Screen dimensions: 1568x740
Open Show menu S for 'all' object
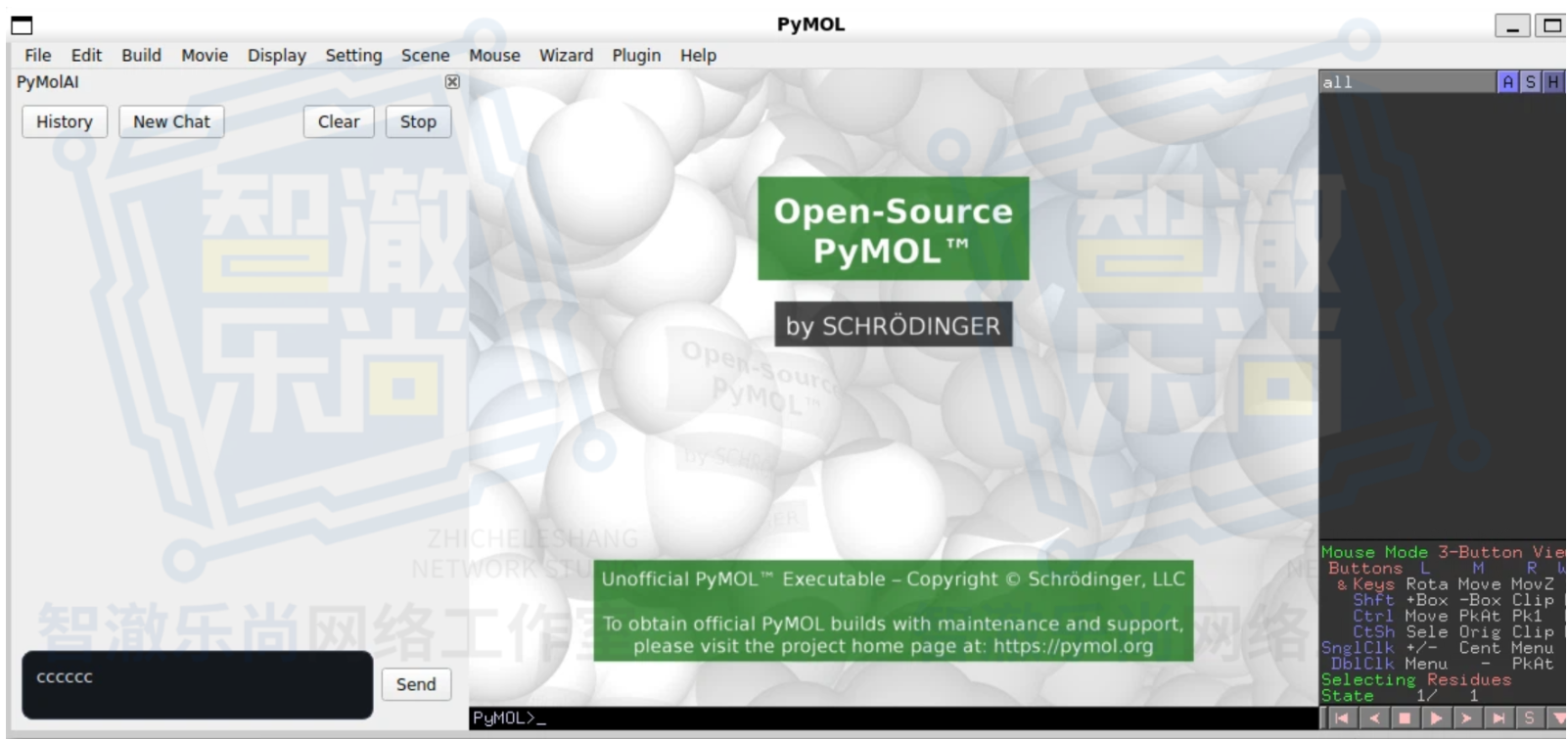(1530, 82)
